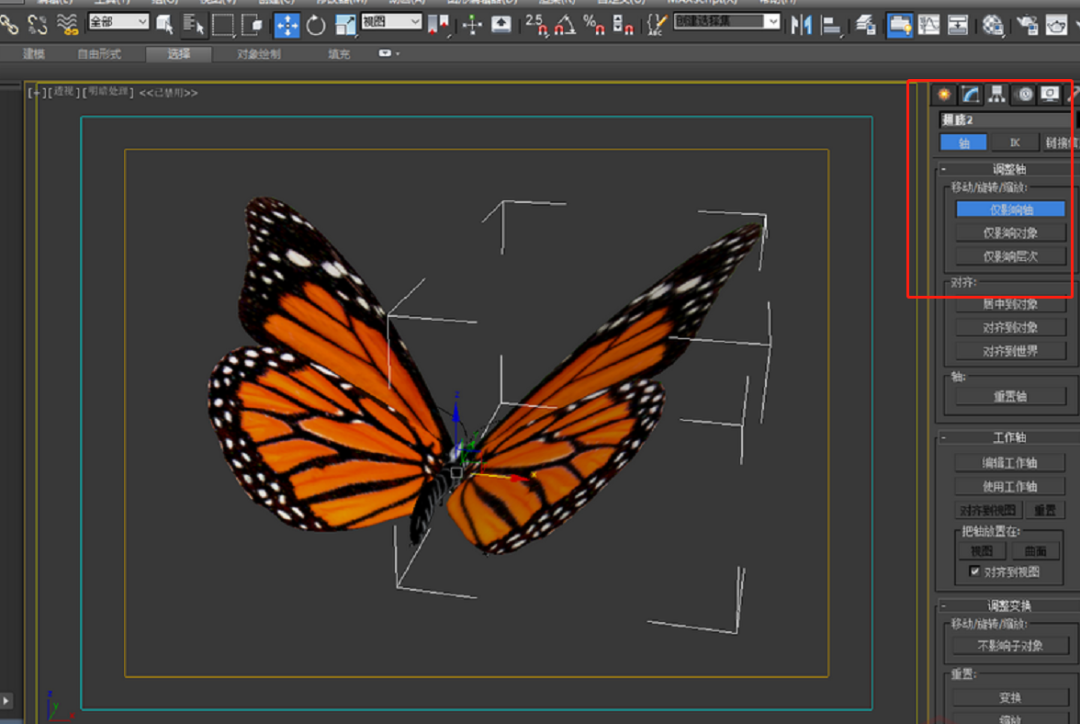This screenshot has width=1080, height=724.
Task: Toggle Keyboard Shortcut Override icon
Action: pos(501,25)
